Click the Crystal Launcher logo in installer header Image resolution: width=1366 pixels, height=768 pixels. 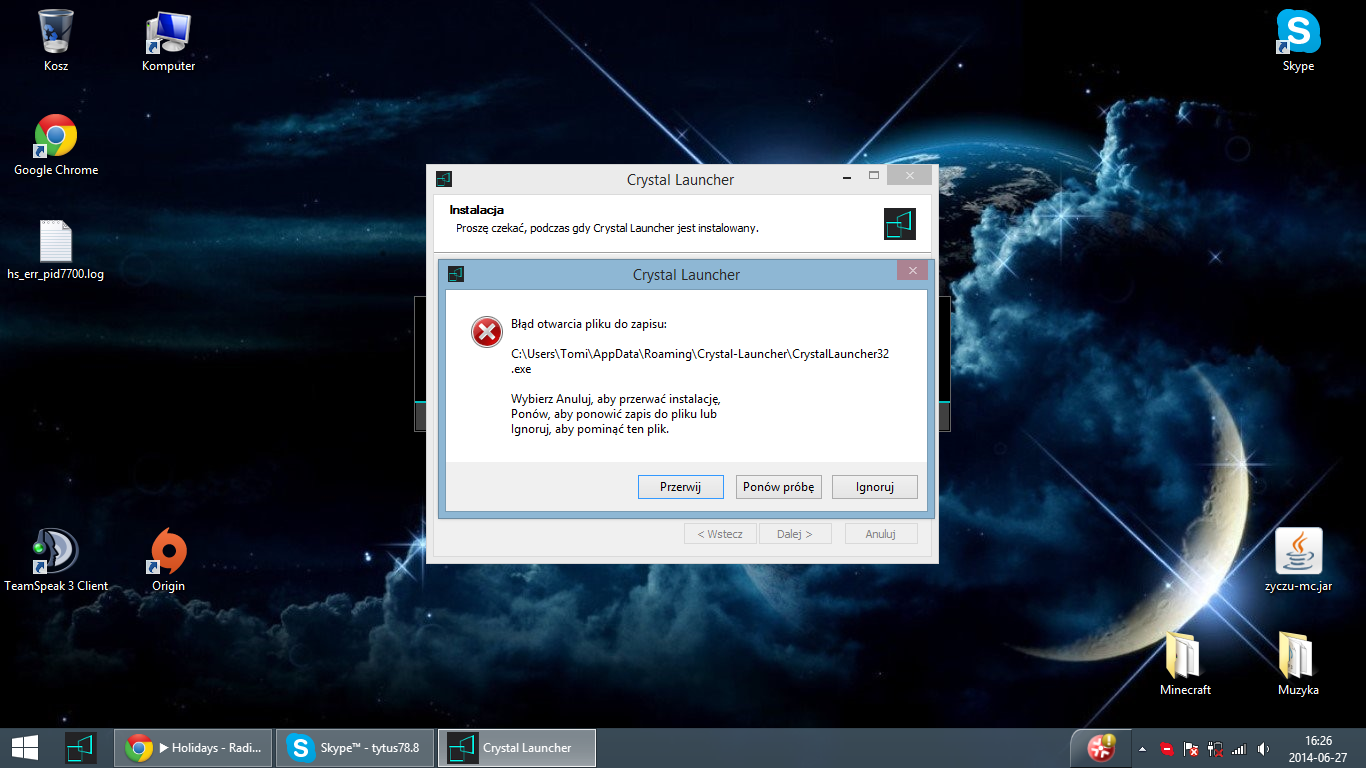click(900, 223)
